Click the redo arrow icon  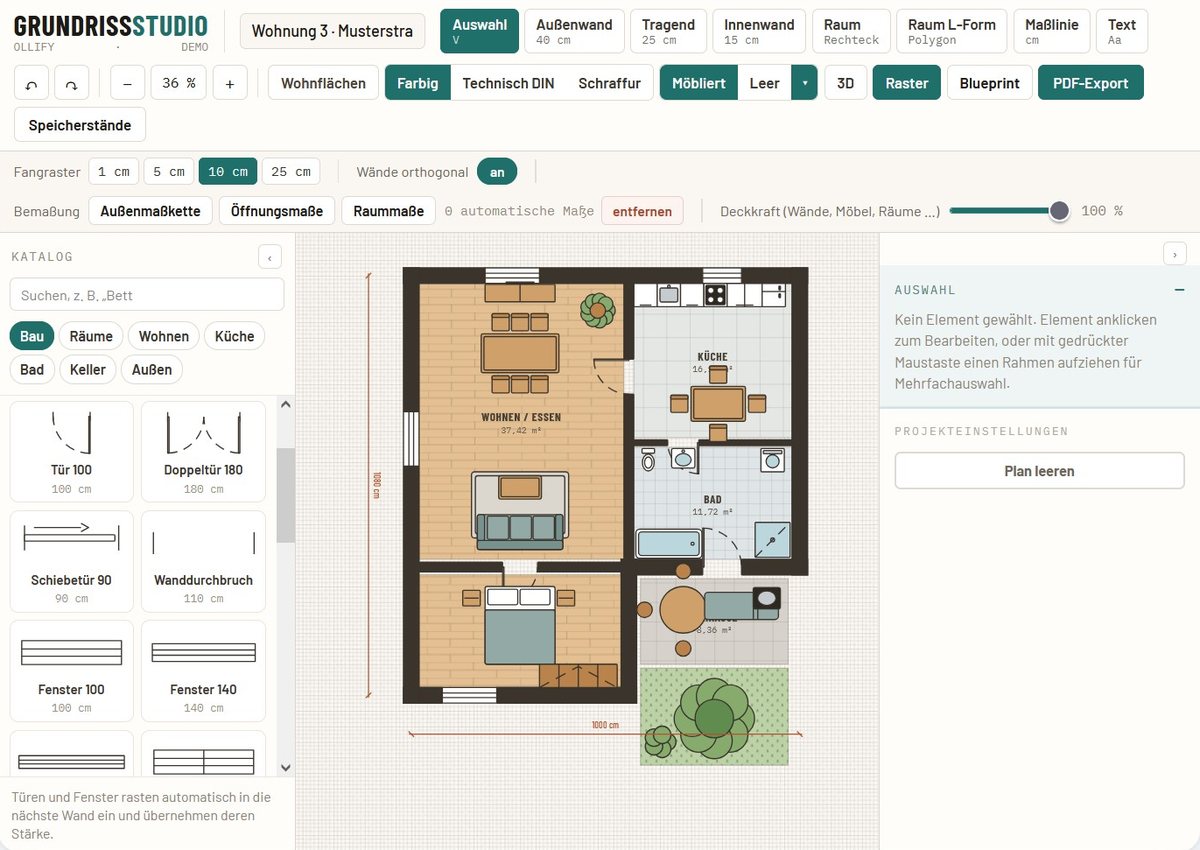[71, 84]
